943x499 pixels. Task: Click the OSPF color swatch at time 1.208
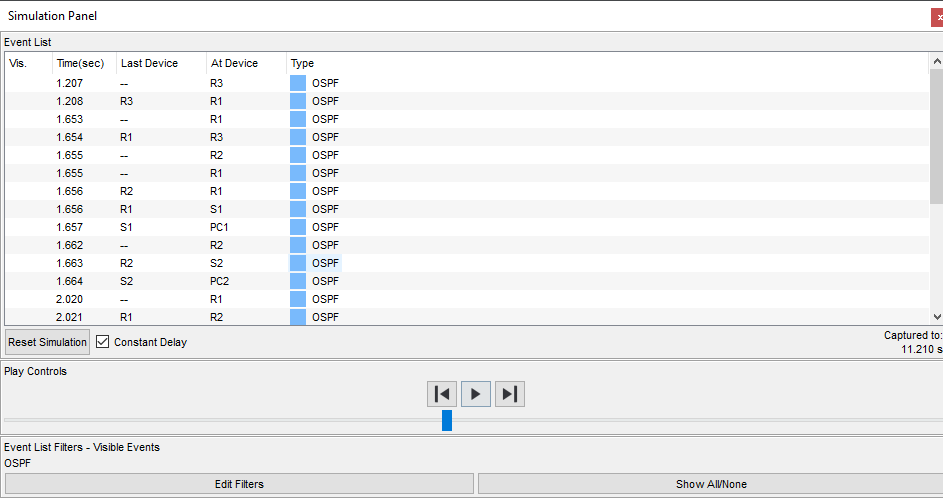298,101
